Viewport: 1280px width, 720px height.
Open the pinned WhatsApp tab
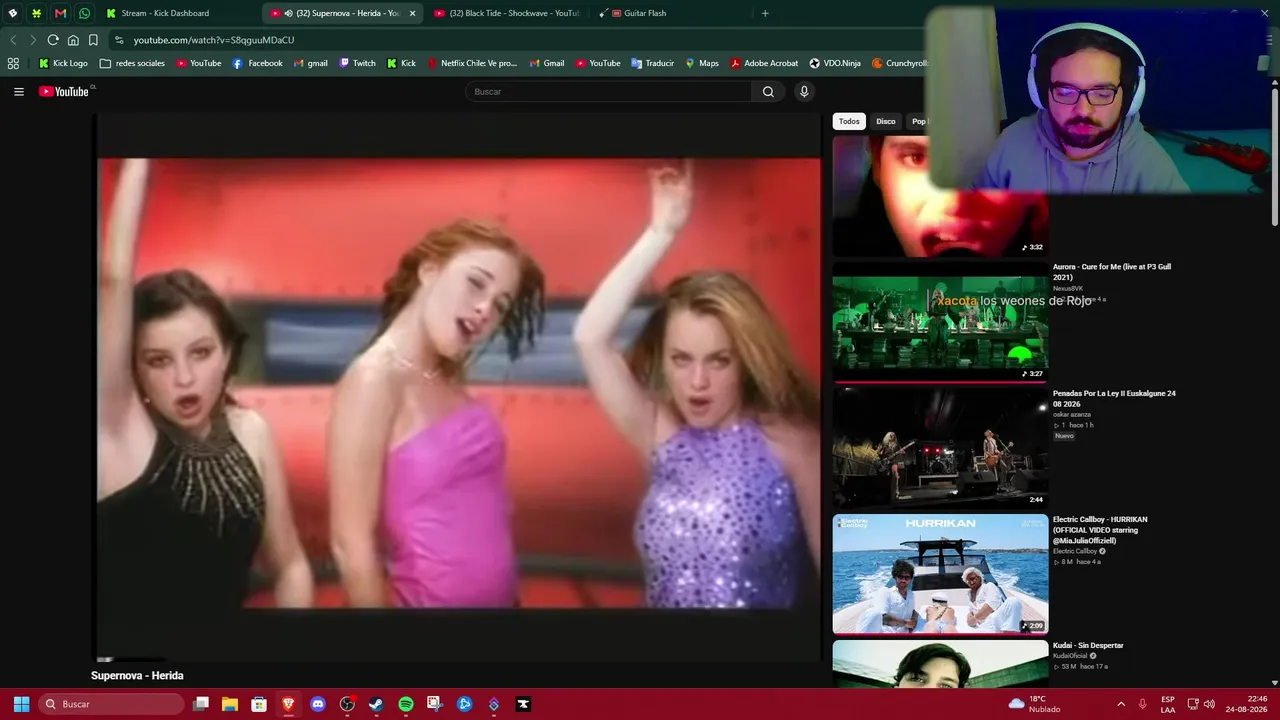pos(84,13)
